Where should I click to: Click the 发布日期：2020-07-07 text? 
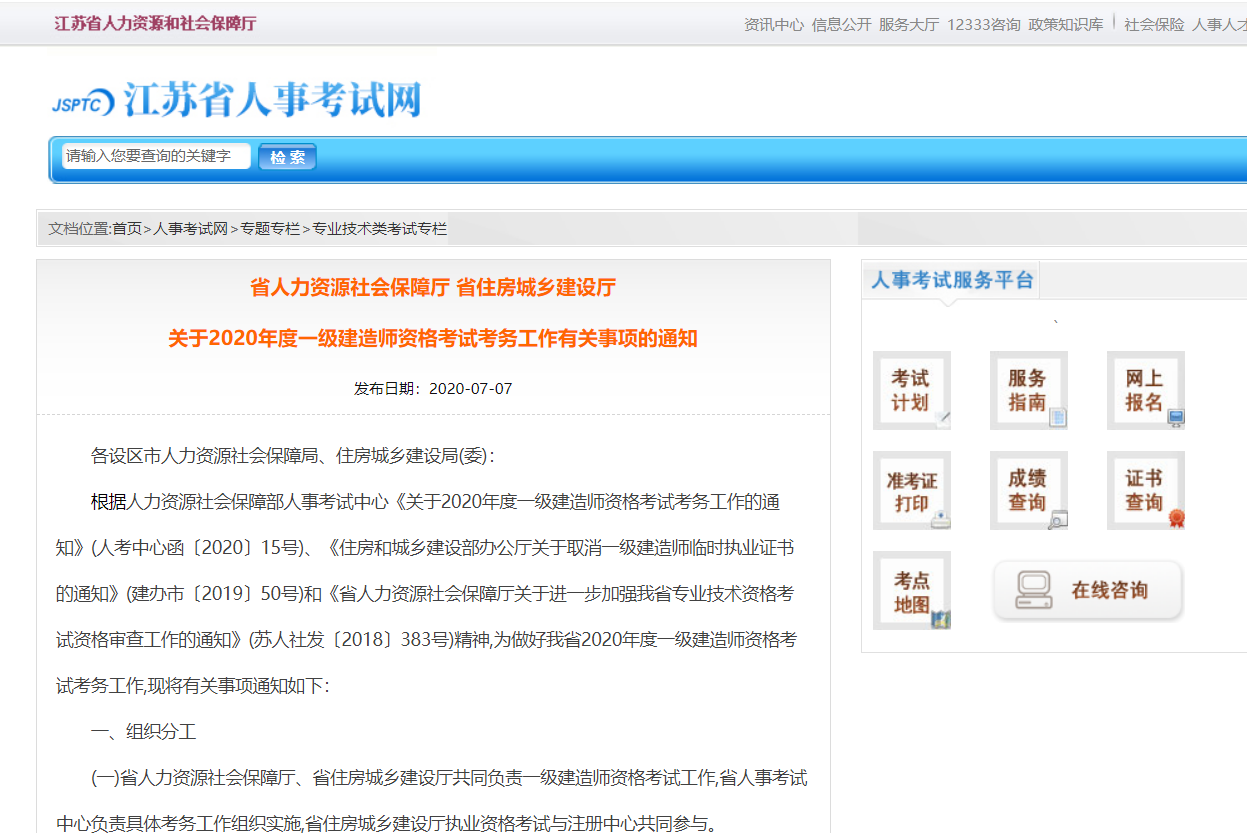pyautogui.click(x=433, y=389)
